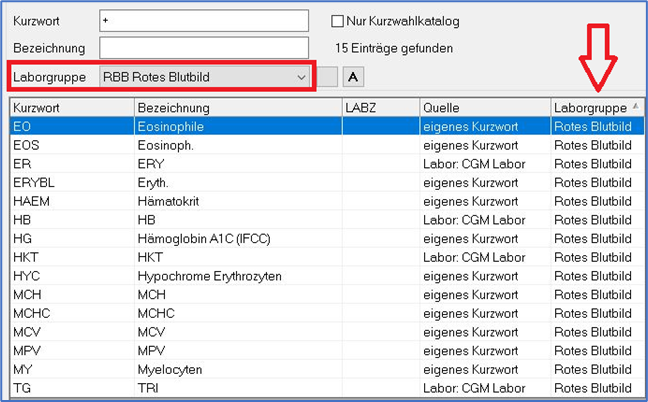Sort table by Quelle column header

[485, 108]
